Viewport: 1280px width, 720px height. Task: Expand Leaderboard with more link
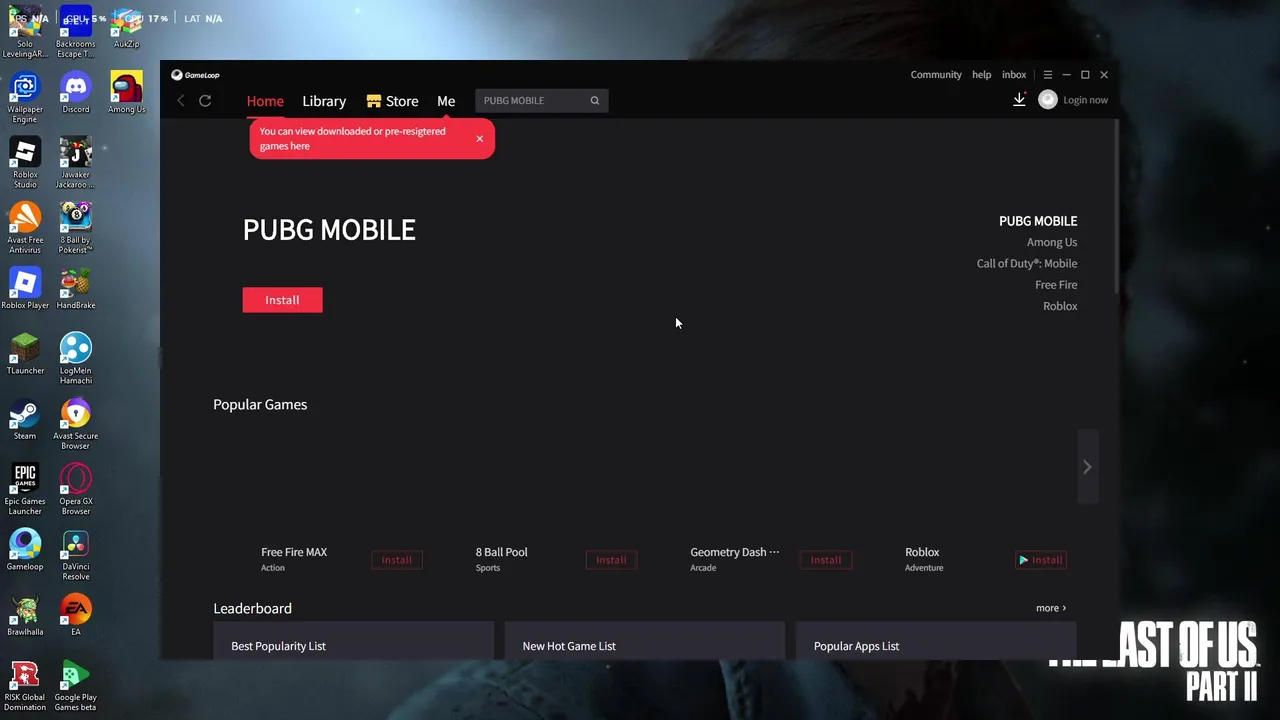pos(1050,608)
